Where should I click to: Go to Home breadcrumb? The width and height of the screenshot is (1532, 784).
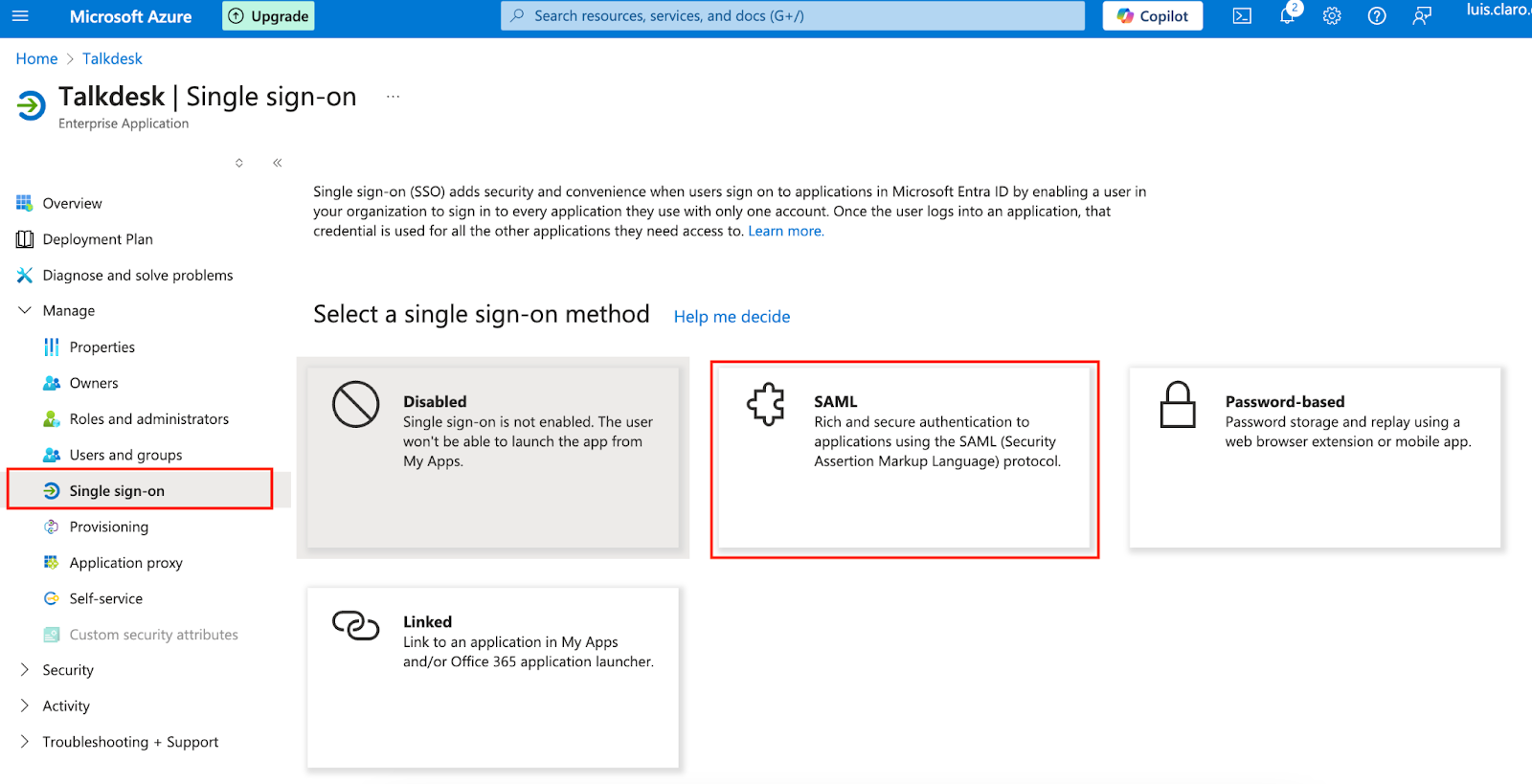click(x=36, y=58)
